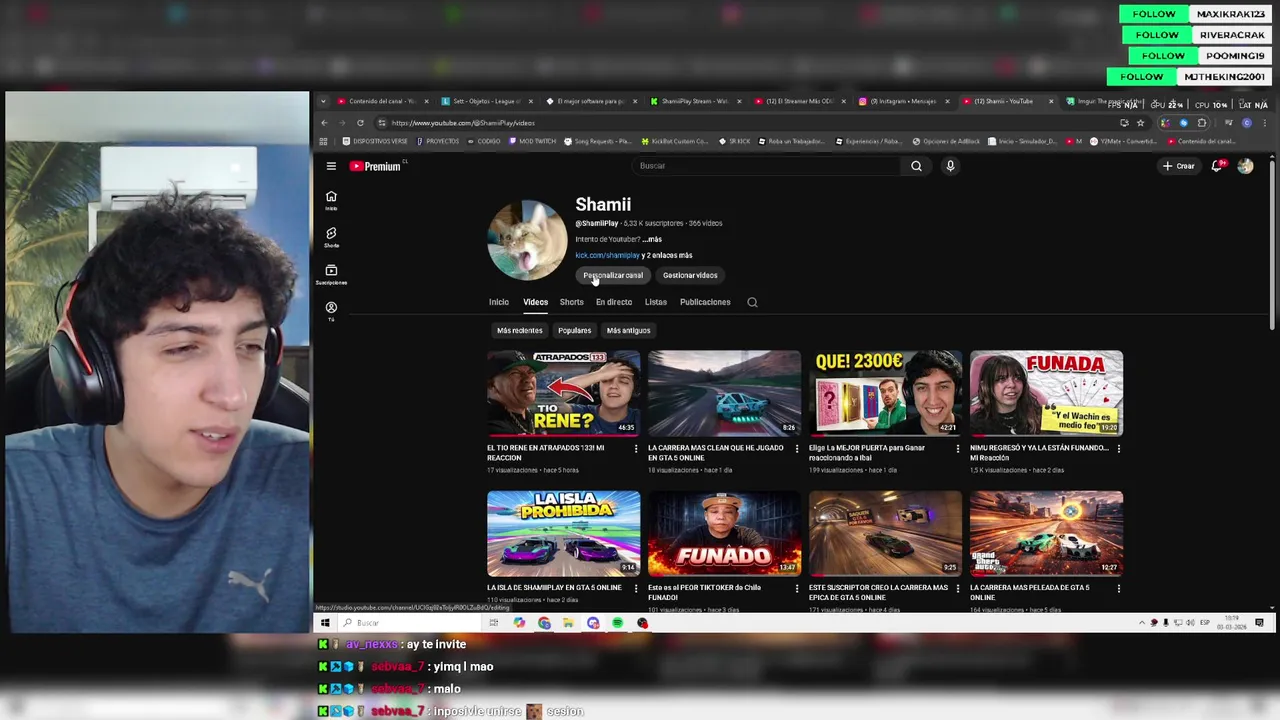Open the FUNADA Nimu video thumbnail
The image size is (1280, 720).
pos(1046,393)
